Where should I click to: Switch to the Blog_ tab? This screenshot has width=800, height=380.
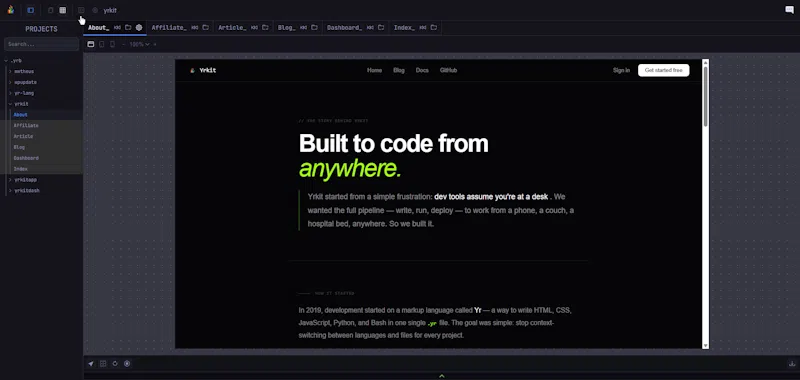click(x=287, y=28)
